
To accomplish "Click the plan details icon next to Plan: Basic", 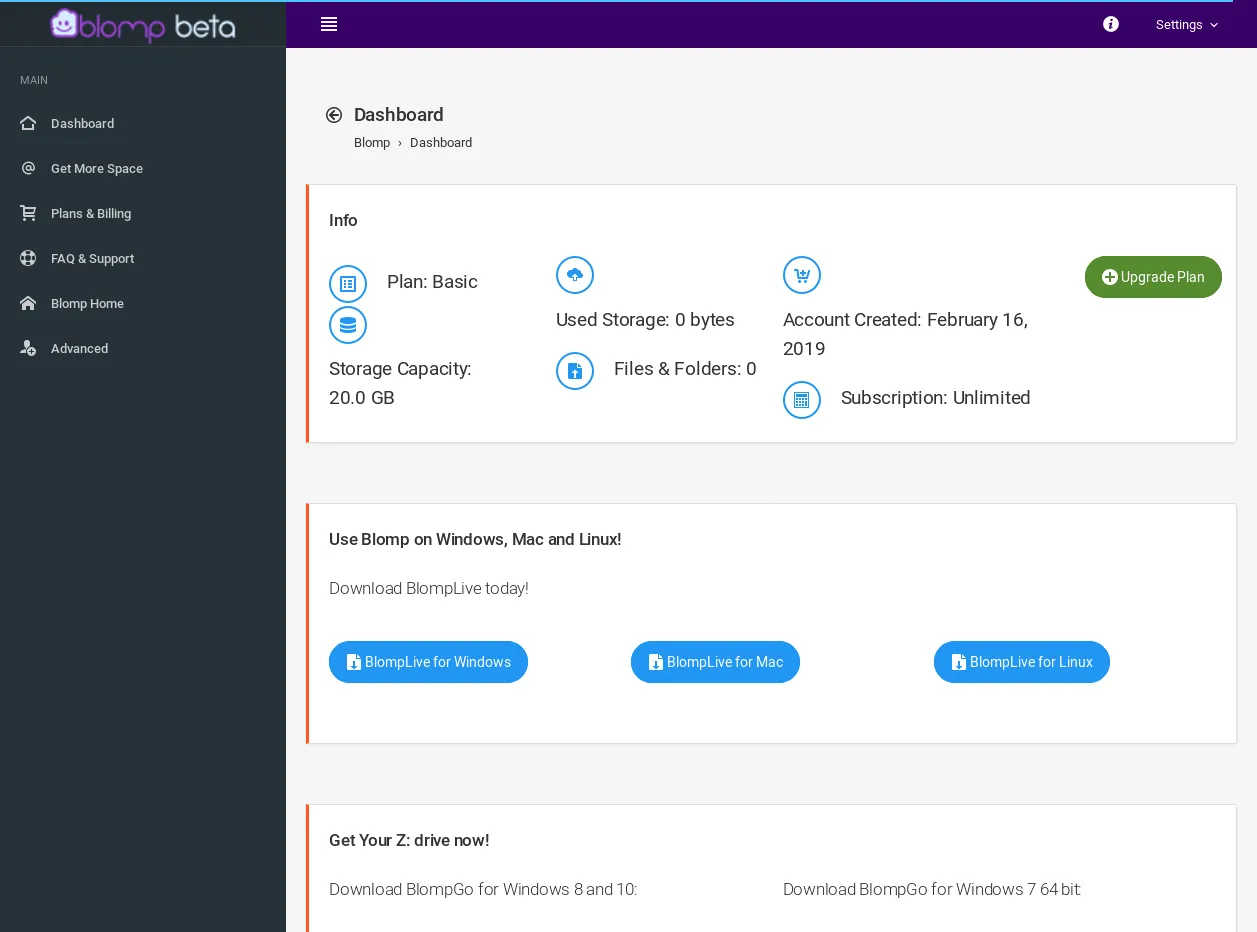I will click(x=348, y=283).
